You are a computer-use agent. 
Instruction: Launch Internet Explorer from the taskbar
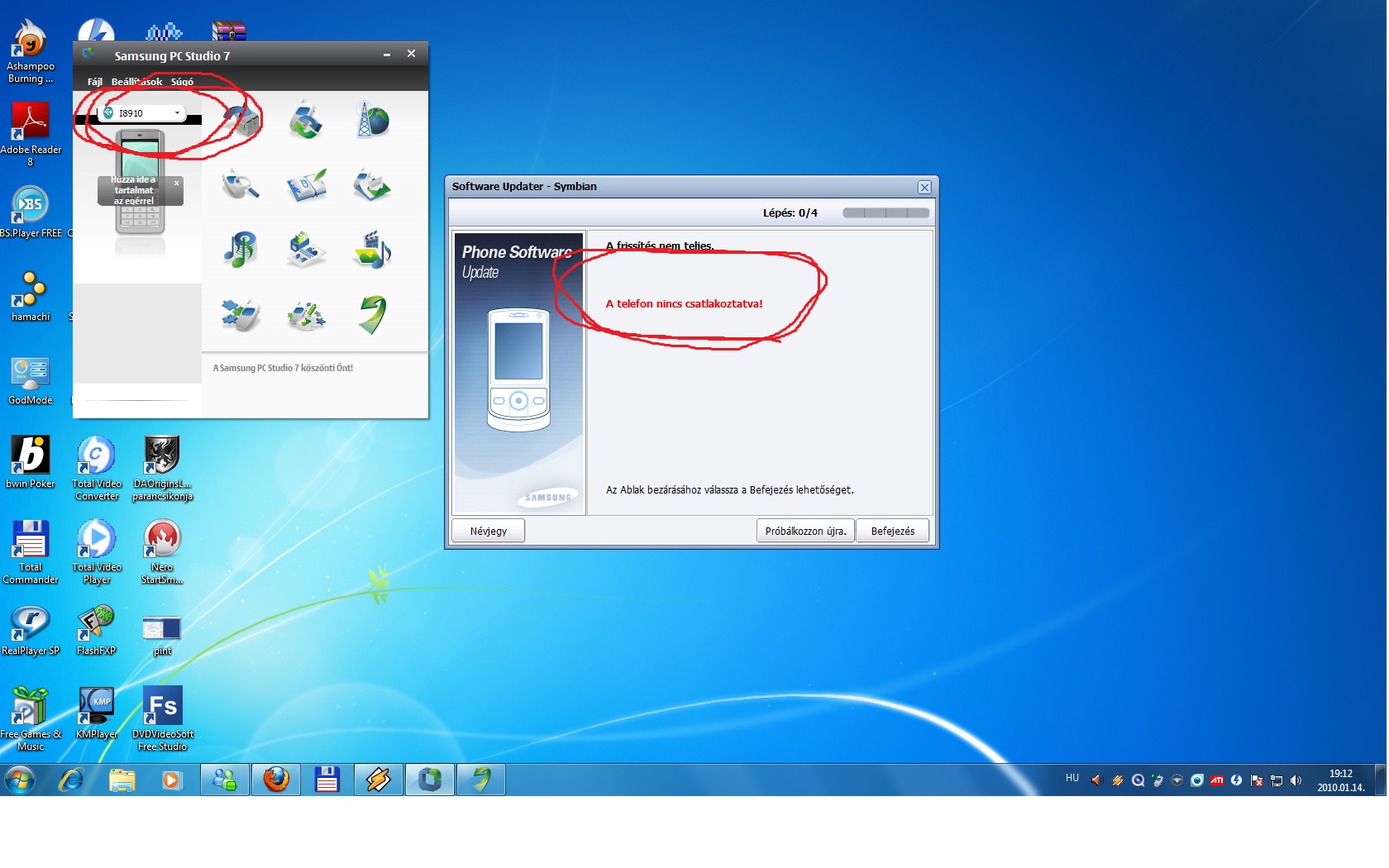click(x=72, y=780)
